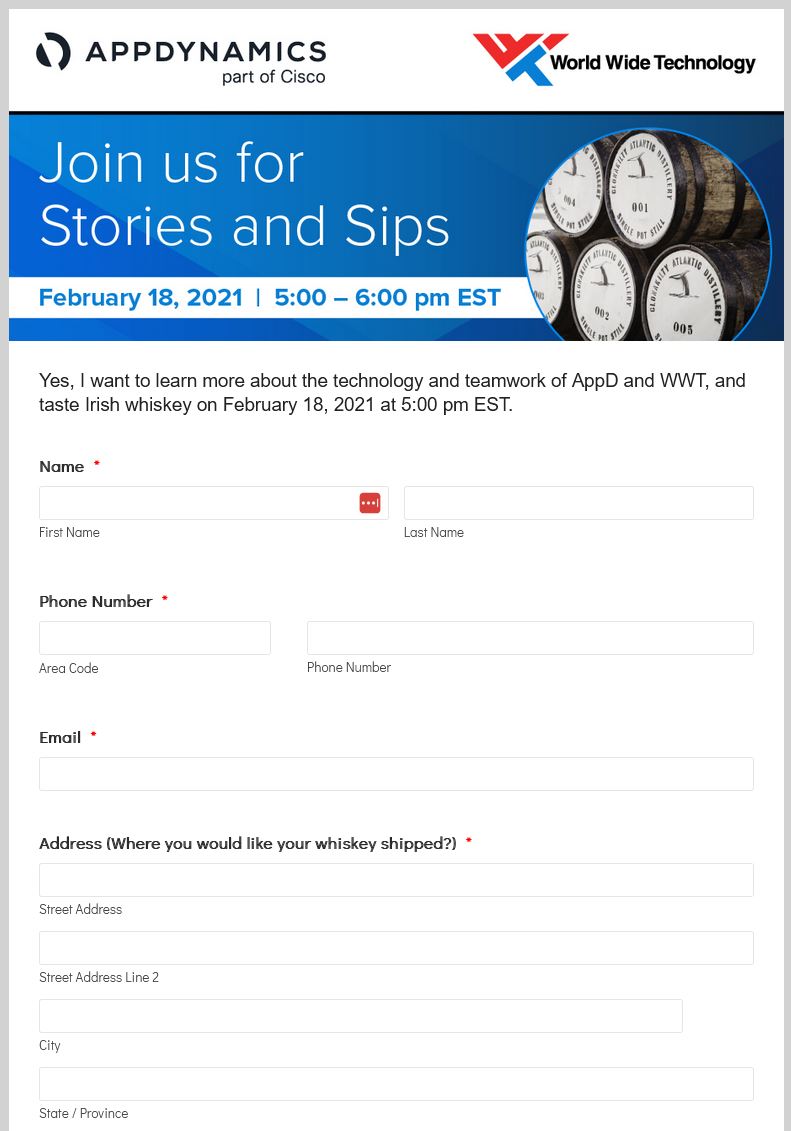Select the City input field
Screen dimensions: 791x1131
(x=360, y=1016)
